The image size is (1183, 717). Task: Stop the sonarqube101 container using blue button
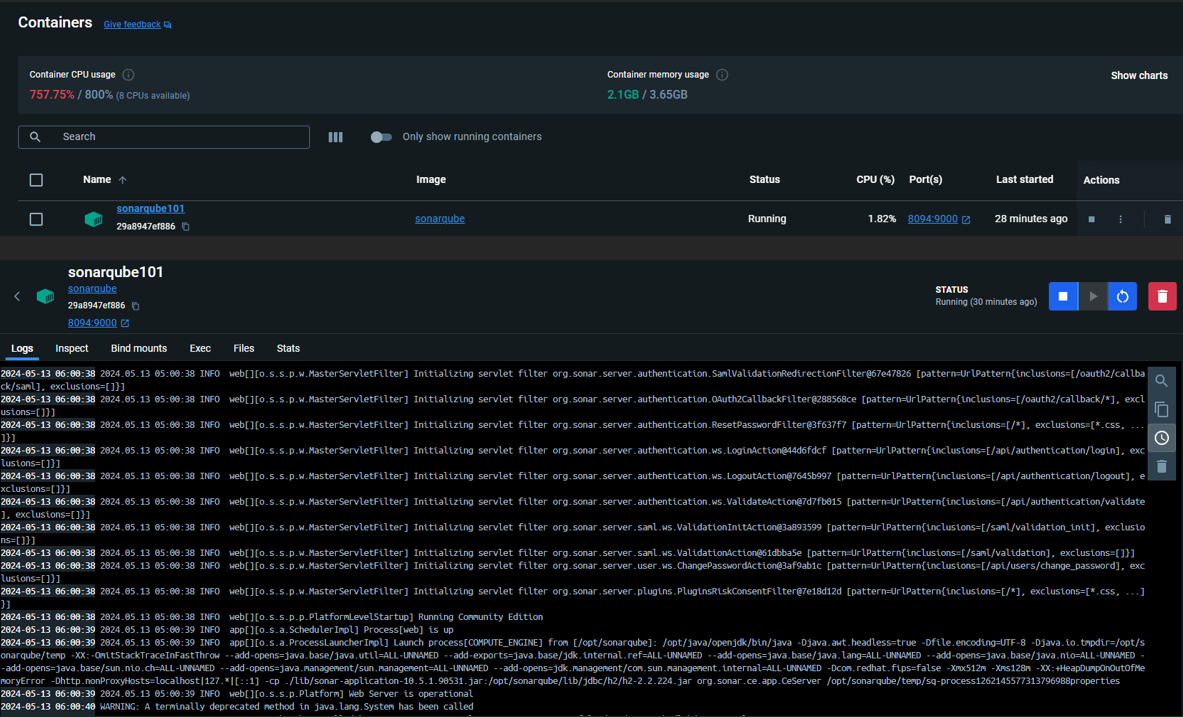[1063, 296]
